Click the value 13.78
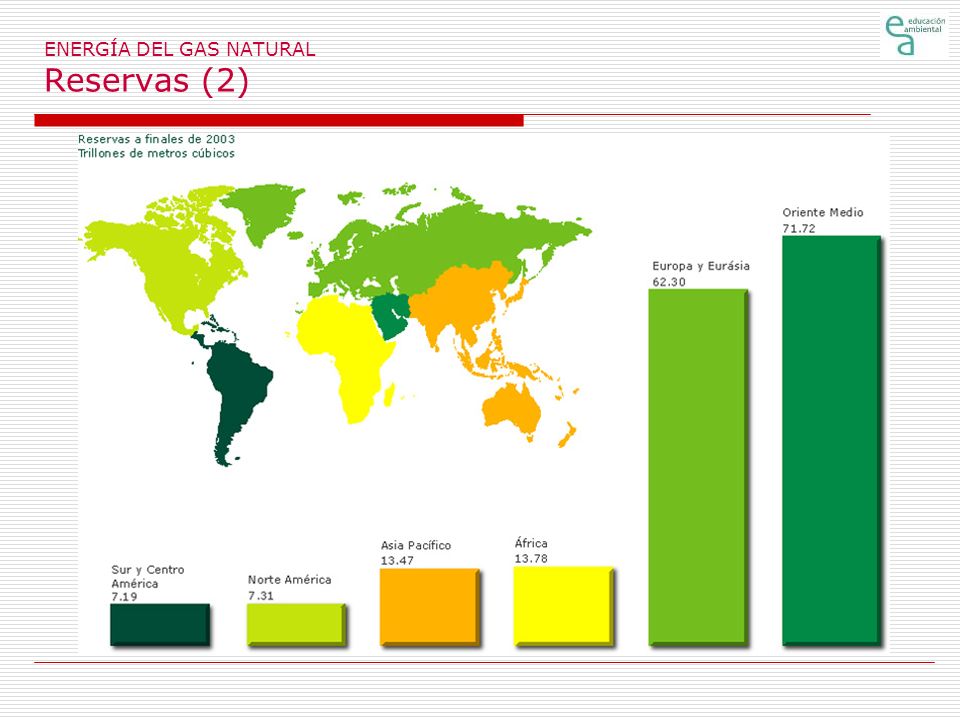This screenshot has height=720, width=960. coord(531,558)
